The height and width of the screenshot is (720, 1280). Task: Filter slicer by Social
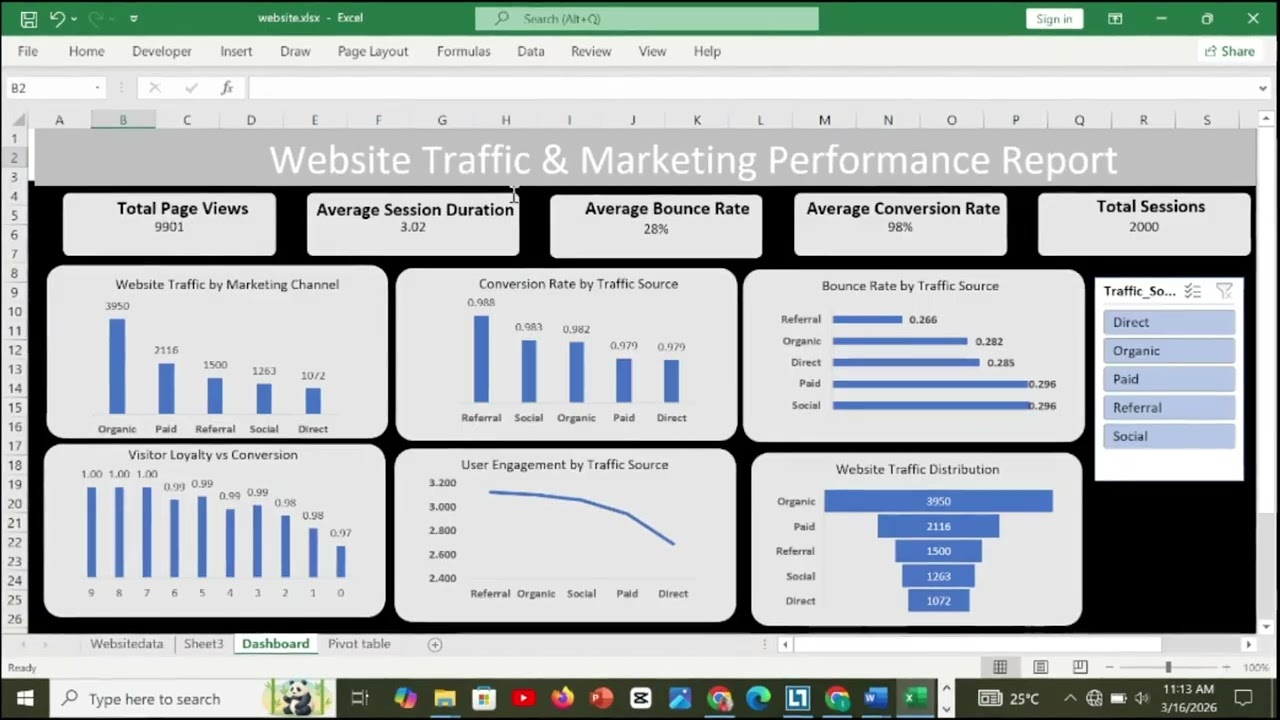click(x=1169, y=436)
